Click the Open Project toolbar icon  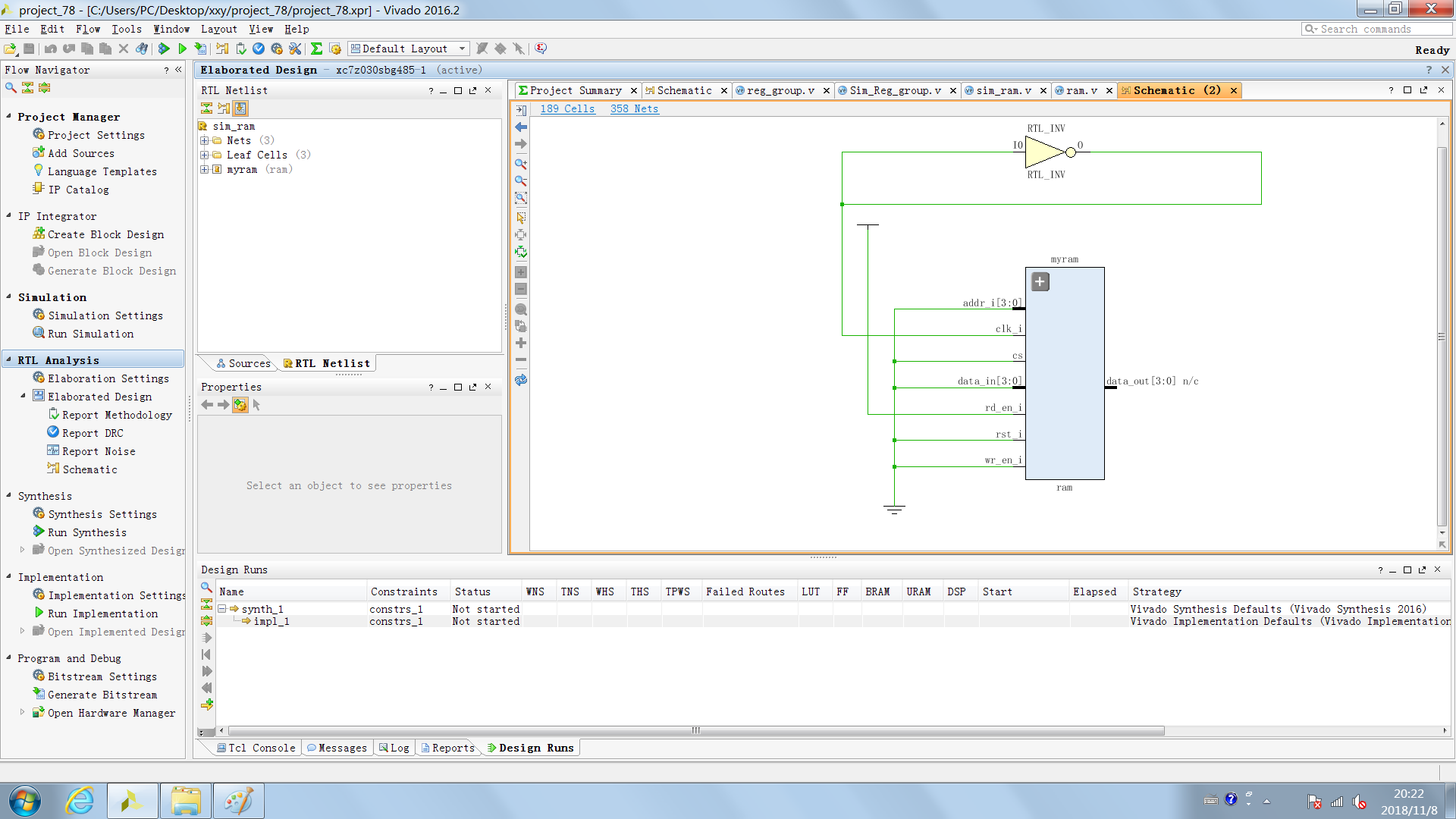(10, 49)
